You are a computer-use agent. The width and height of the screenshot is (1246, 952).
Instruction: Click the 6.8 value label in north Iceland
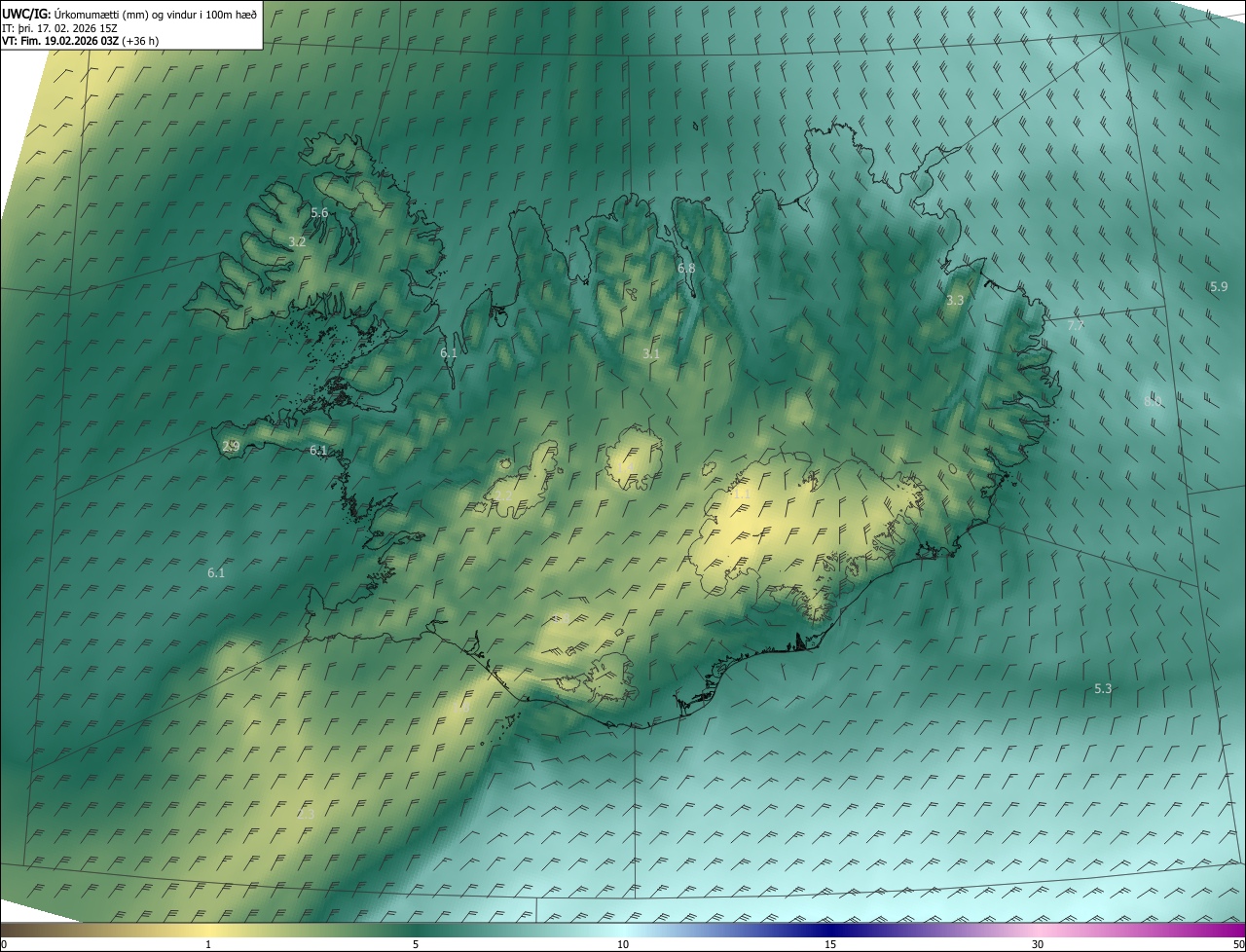pyautogui.click(x=686, y=268)
